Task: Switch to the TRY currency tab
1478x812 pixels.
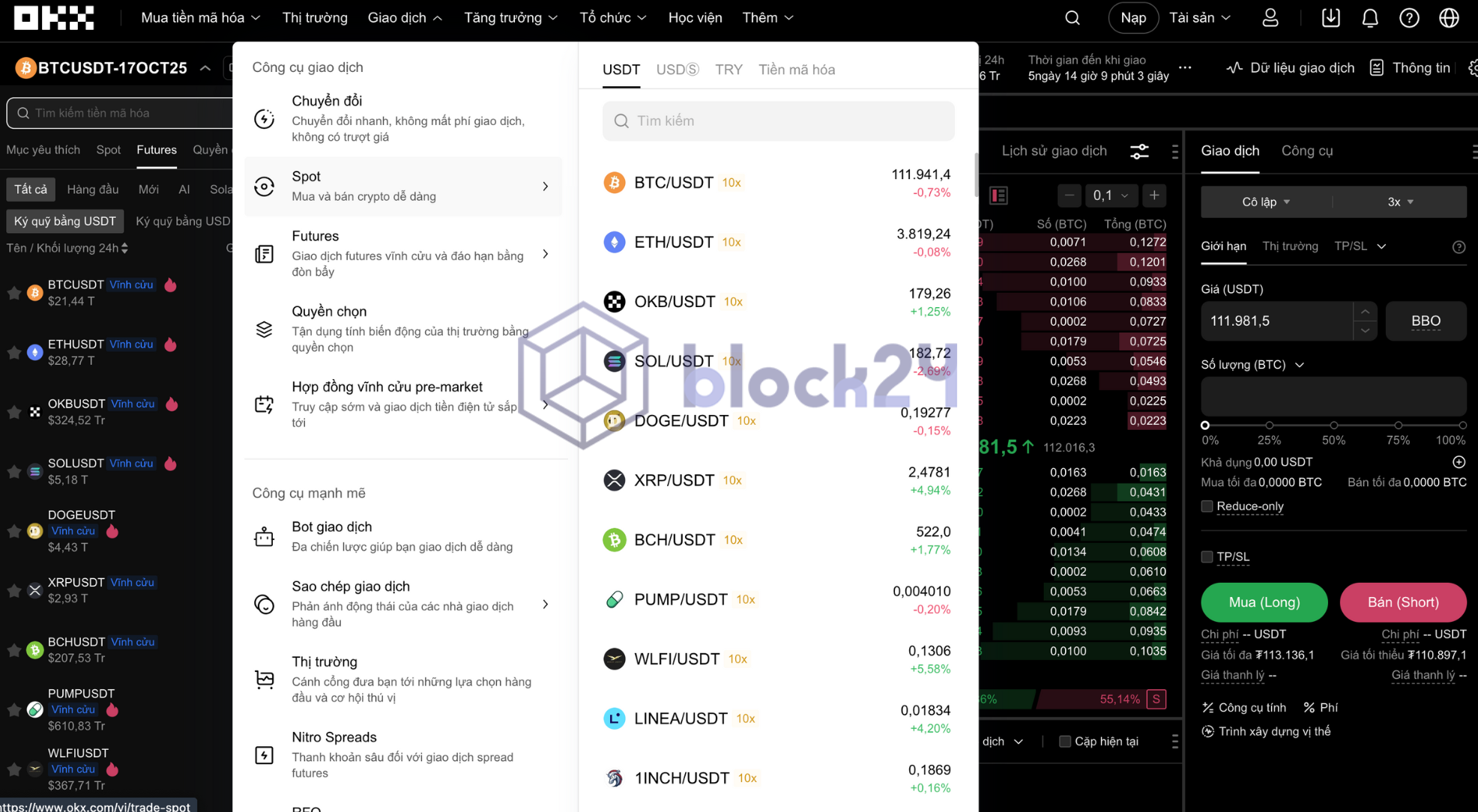Action: (728, 70)
